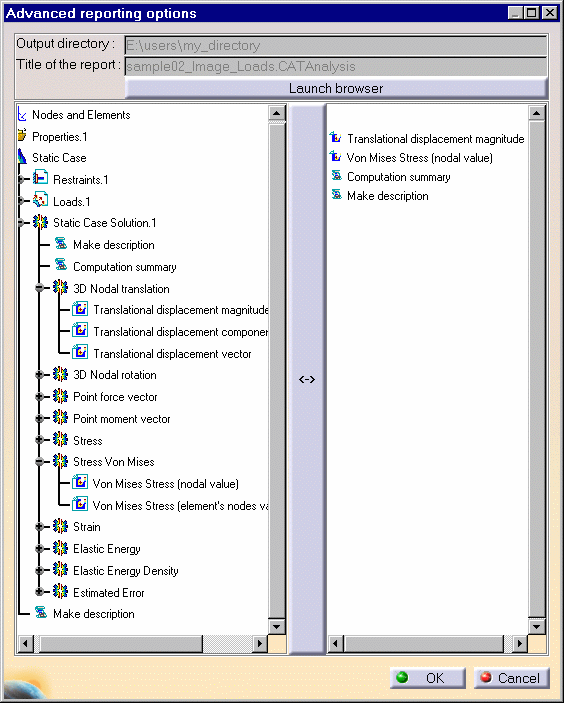Select Von Mises Stress (nodal value) icon in left tree

click(80, 482)
